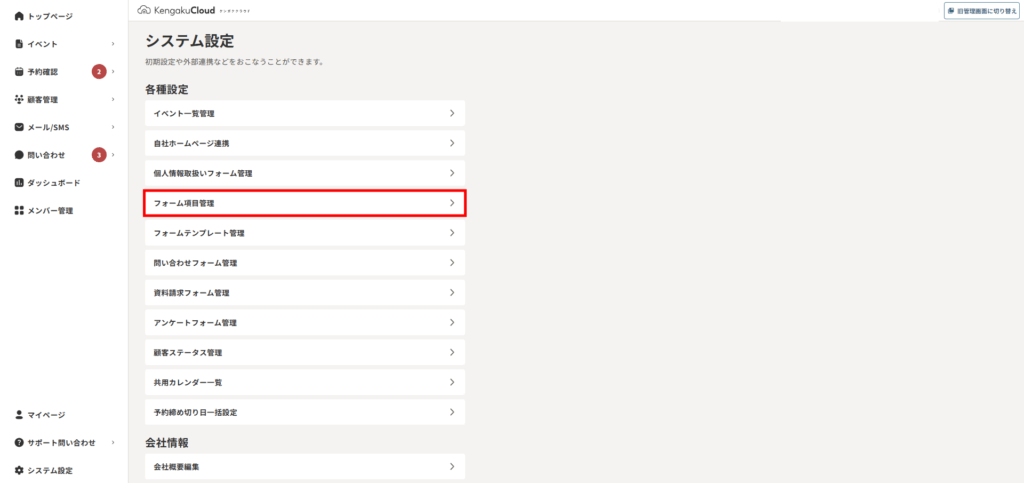Viewport: 1024px width, 483px height.
Task: Click the calendar icon beside 予約確認
Action: click(x=19, y=72)
